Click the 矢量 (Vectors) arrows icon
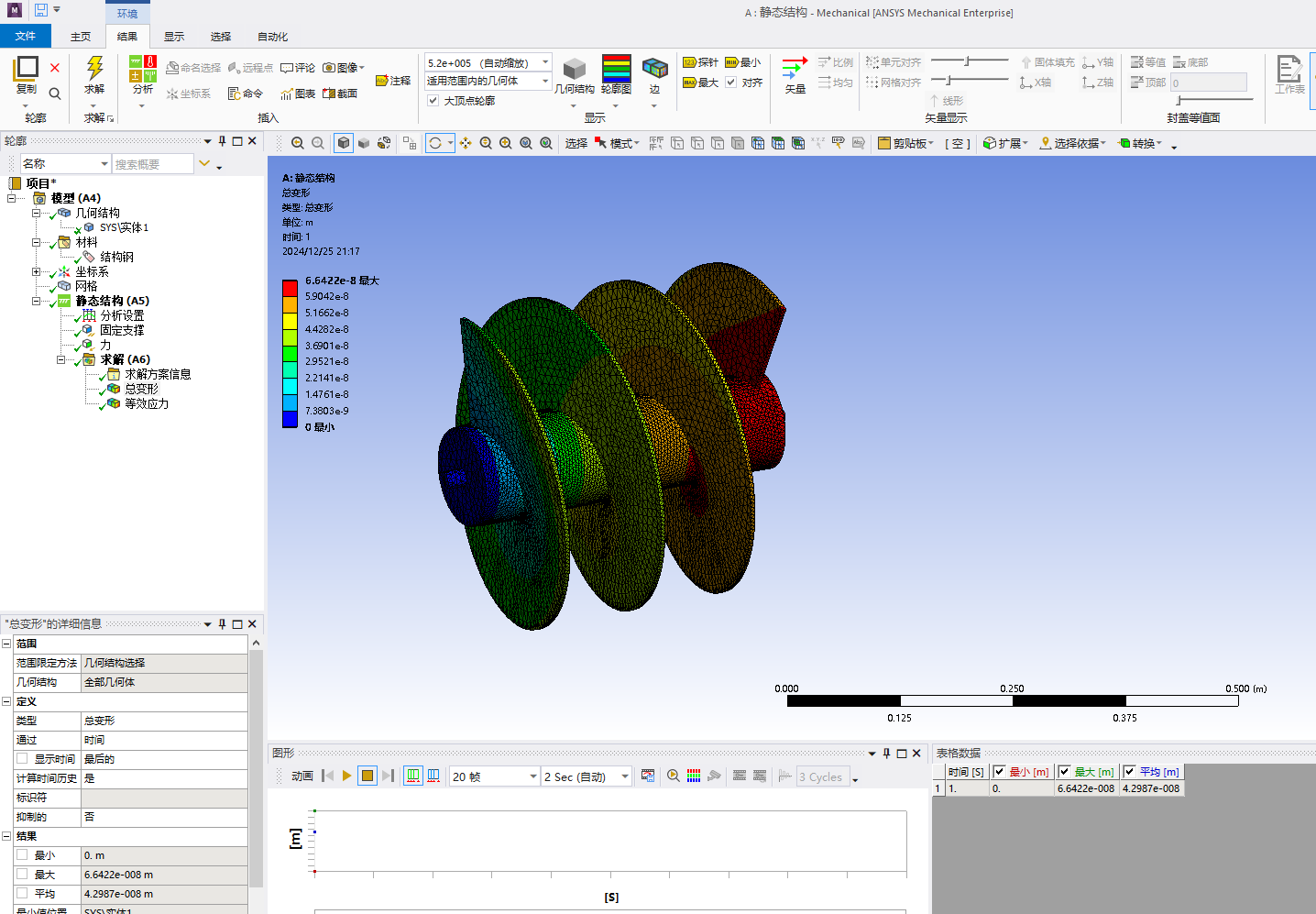Viewport: 1316px width, 914px height. coord(795,68)
